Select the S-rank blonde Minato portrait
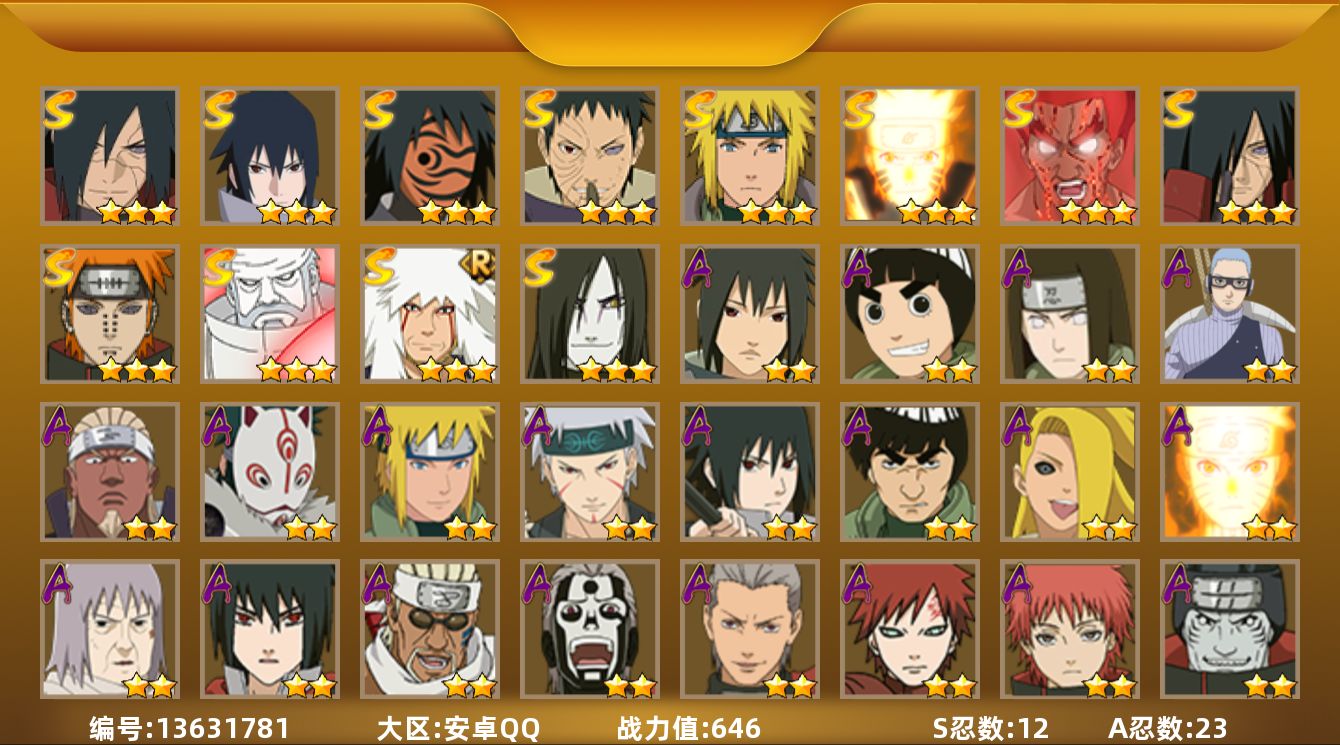Image resolution: width=1340 pixels, height=745 pixels. click(749, 156)
